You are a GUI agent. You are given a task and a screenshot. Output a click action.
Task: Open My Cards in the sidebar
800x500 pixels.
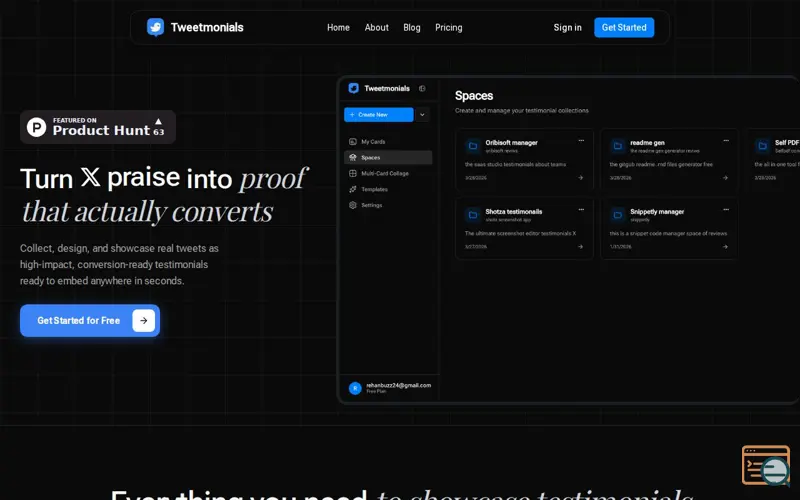[388, 142]
